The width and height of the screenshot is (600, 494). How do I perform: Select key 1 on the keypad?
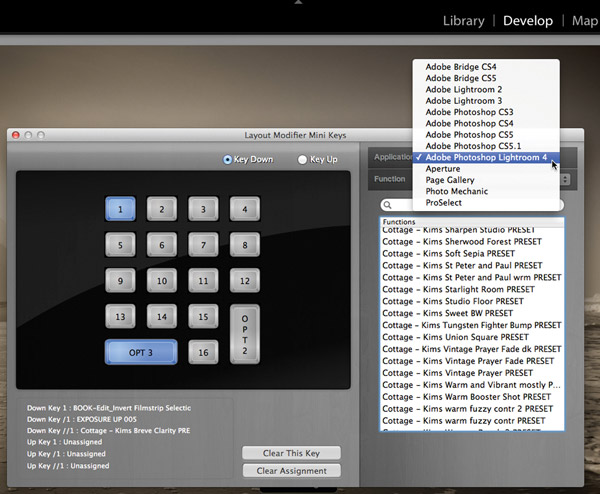pyautogui.click(x=120, y=209)
